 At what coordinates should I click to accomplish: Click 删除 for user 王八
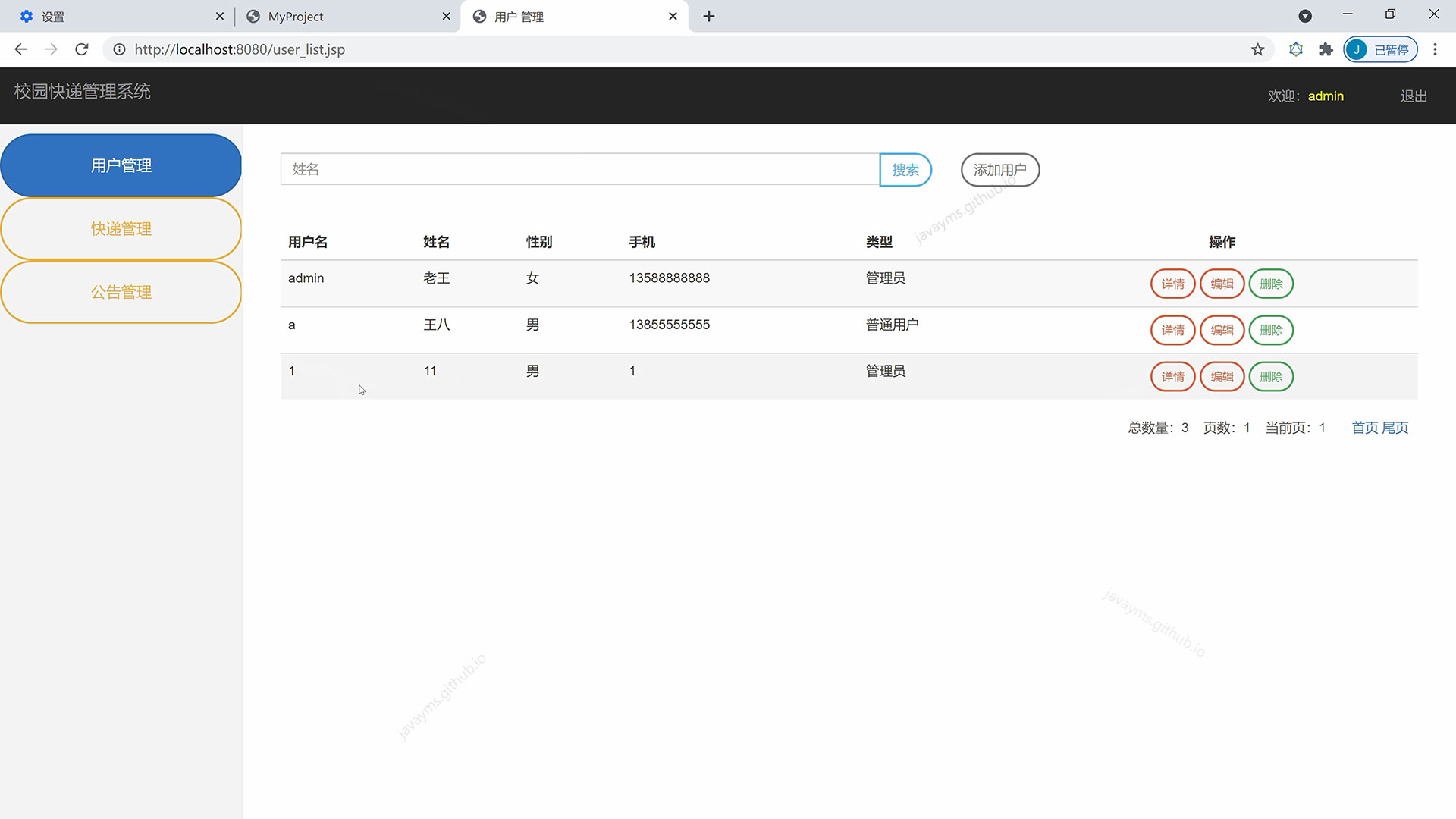[x=1270, y=330]
